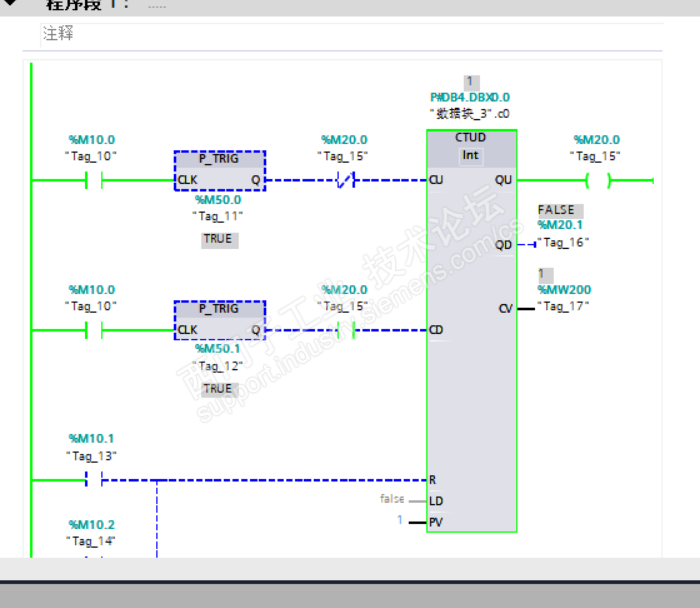Screen dimensions: 700x608
Task: Click the PV preset value 1
Action: point(400,520)
